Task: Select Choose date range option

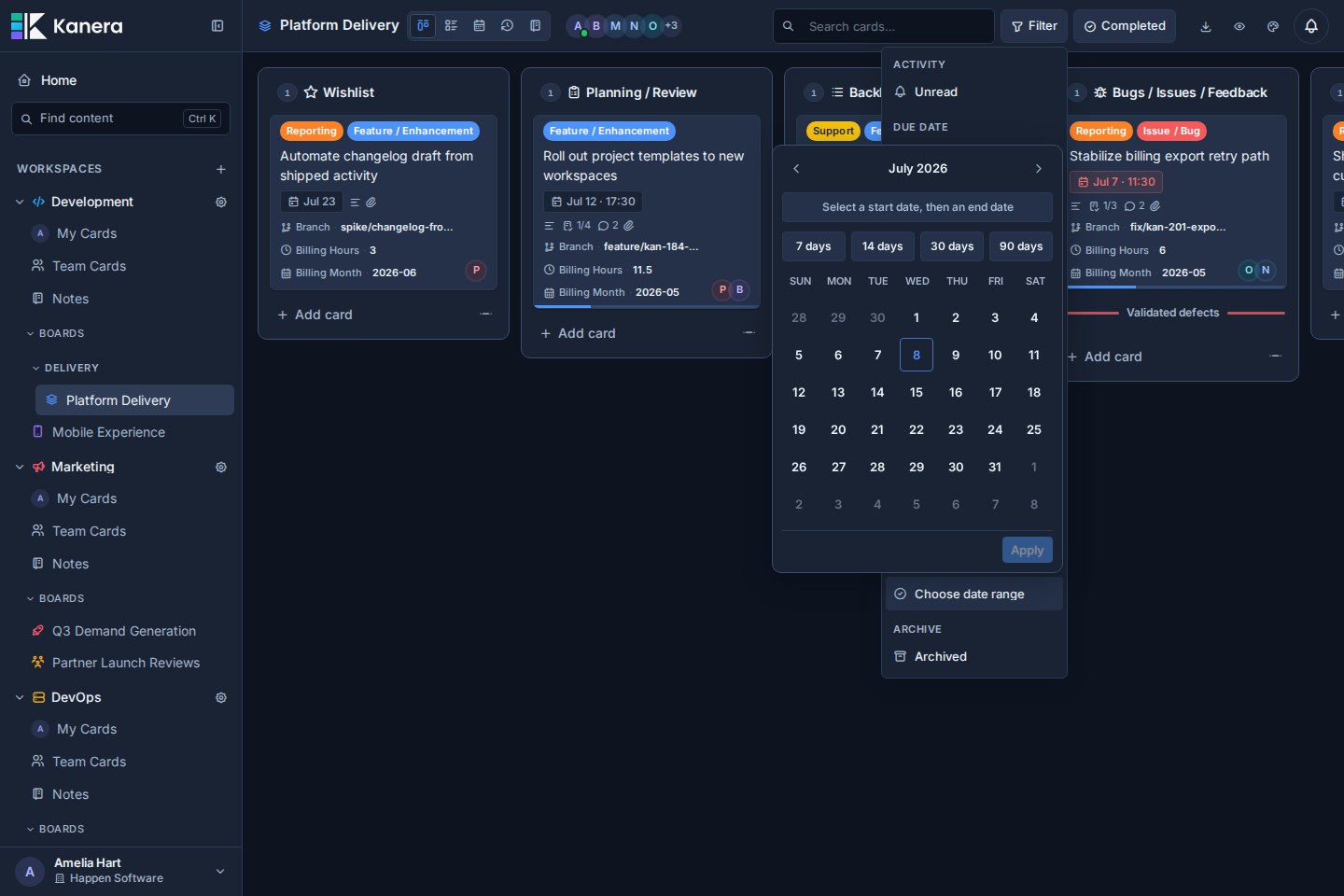Action: (973, 595)
